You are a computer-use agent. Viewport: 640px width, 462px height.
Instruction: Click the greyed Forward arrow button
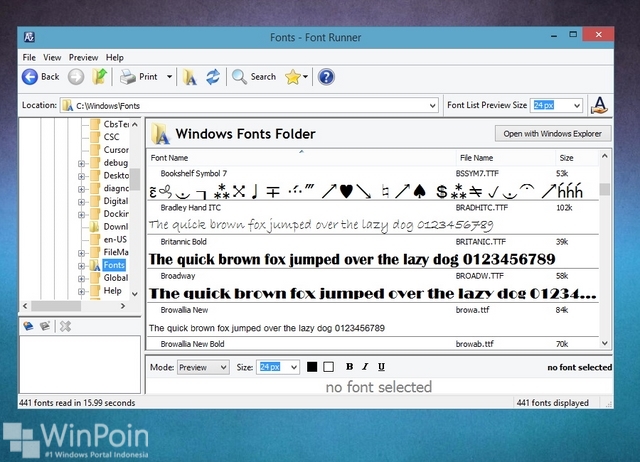tap(76, 77)
